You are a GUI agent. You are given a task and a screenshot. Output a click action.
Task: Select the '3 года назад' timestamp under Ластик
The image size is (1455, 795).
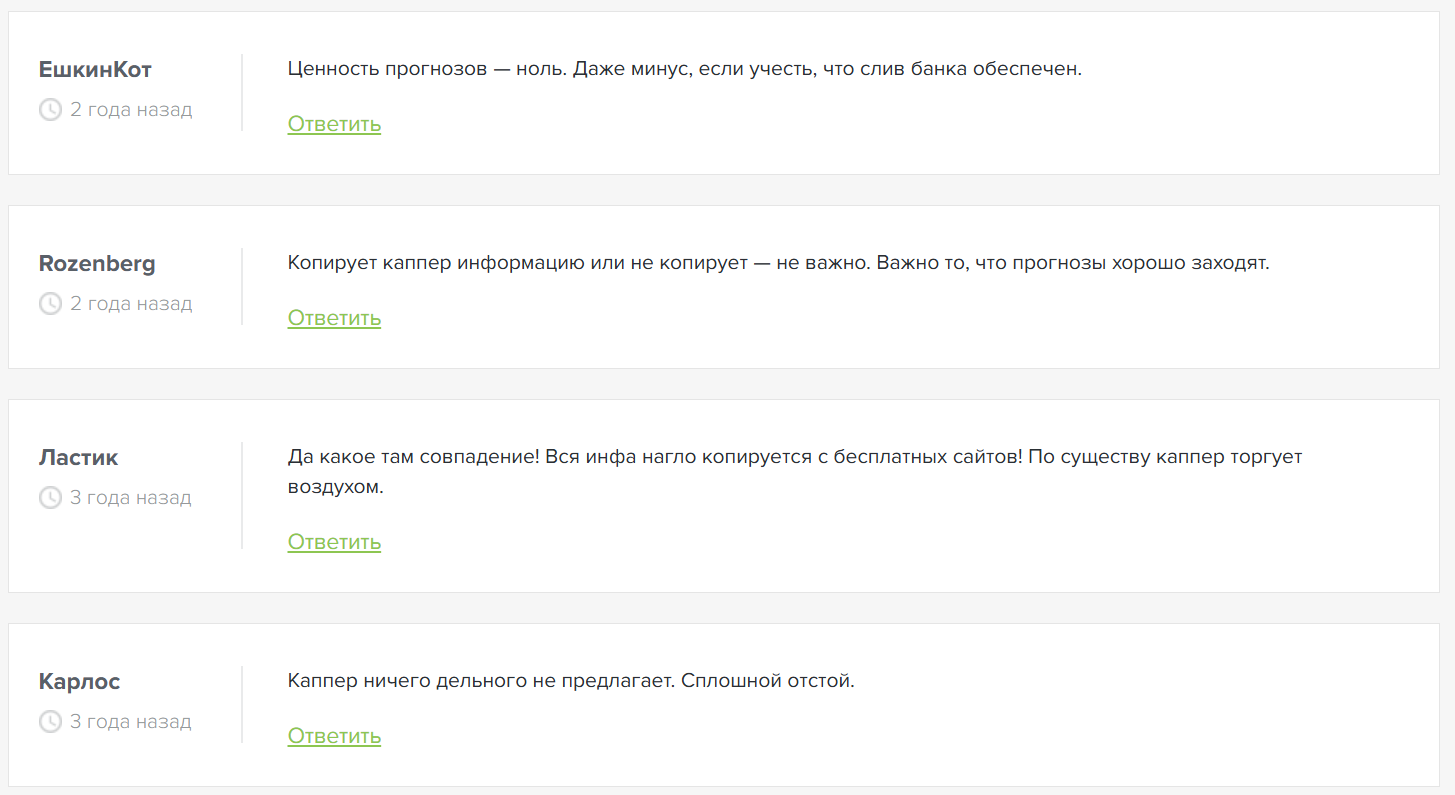point(129,497)
